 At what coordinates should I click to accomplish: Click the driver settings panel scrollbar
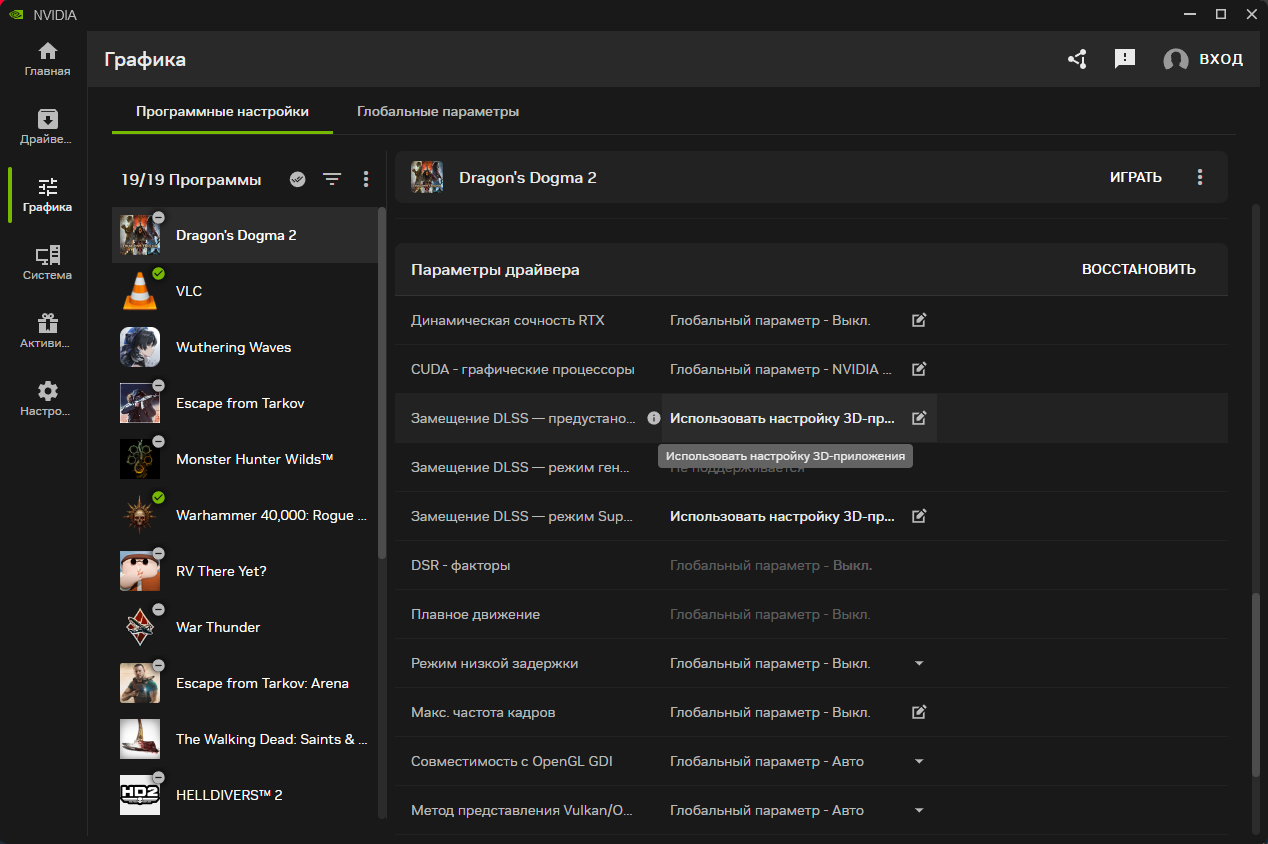pyautogui.click(x=1256, y=686)
